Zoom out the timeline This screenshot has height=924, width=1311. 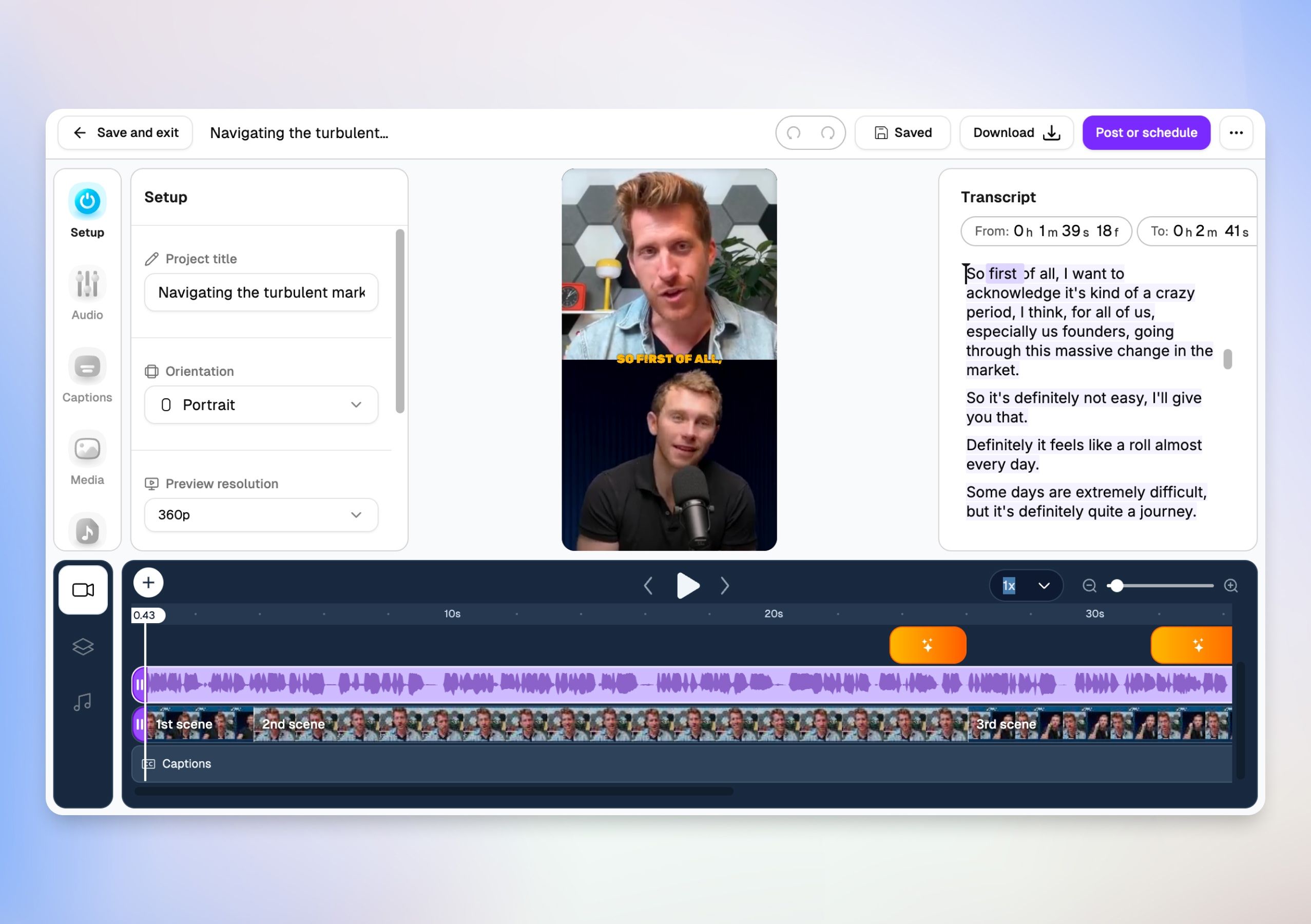point(1089,585)
